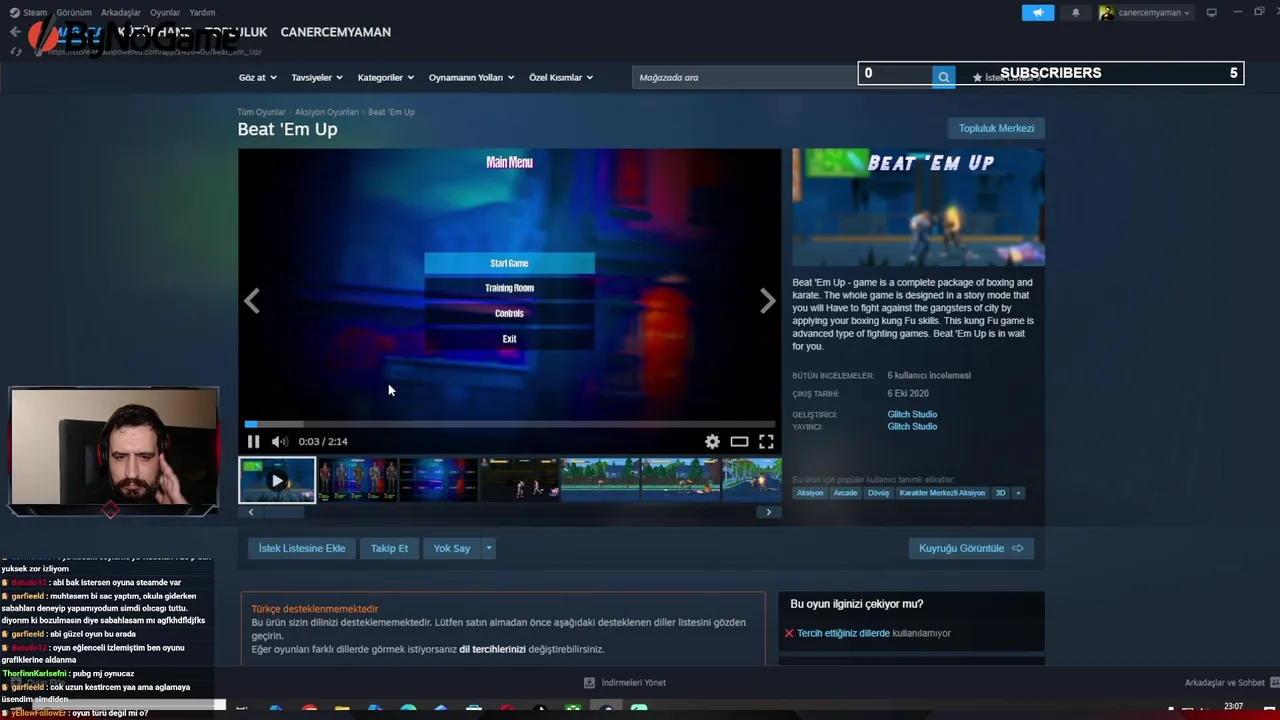Click the downloads icon in bottom bar
This screenshot has width=1280, height=720.
(x=589, y=683)
